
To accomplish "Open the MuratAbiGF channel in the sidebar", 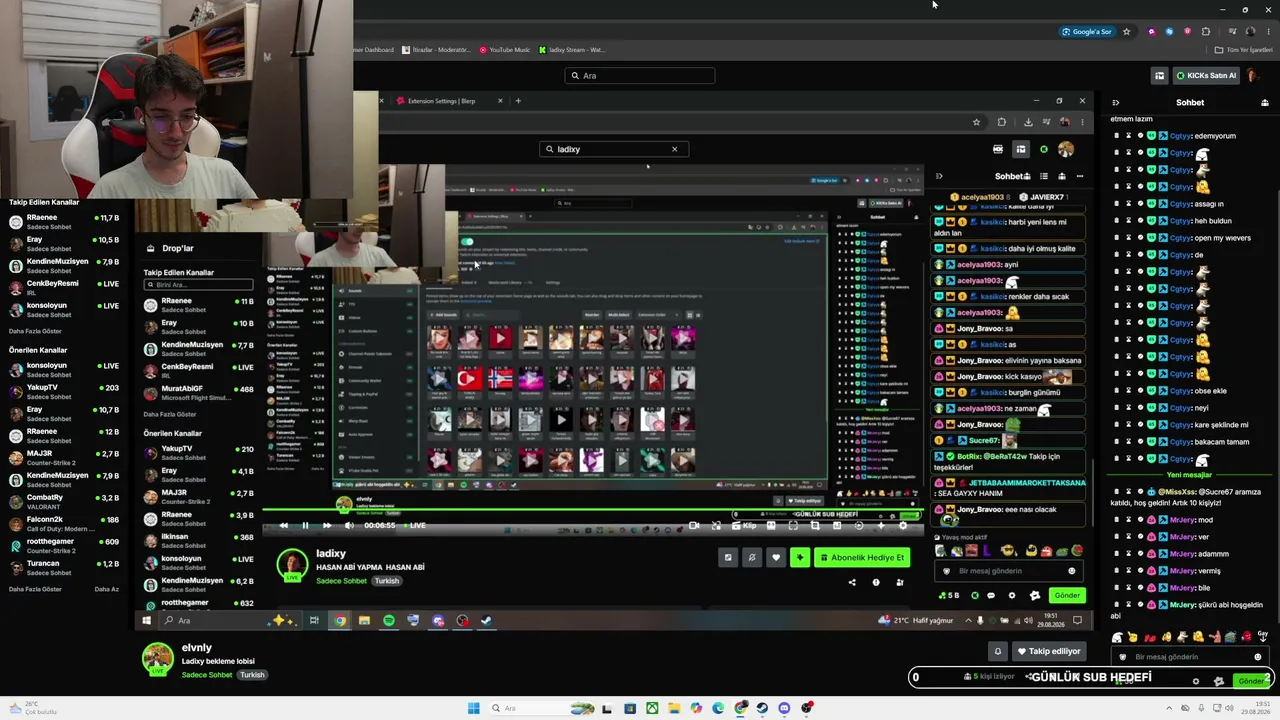I will 198,392.
